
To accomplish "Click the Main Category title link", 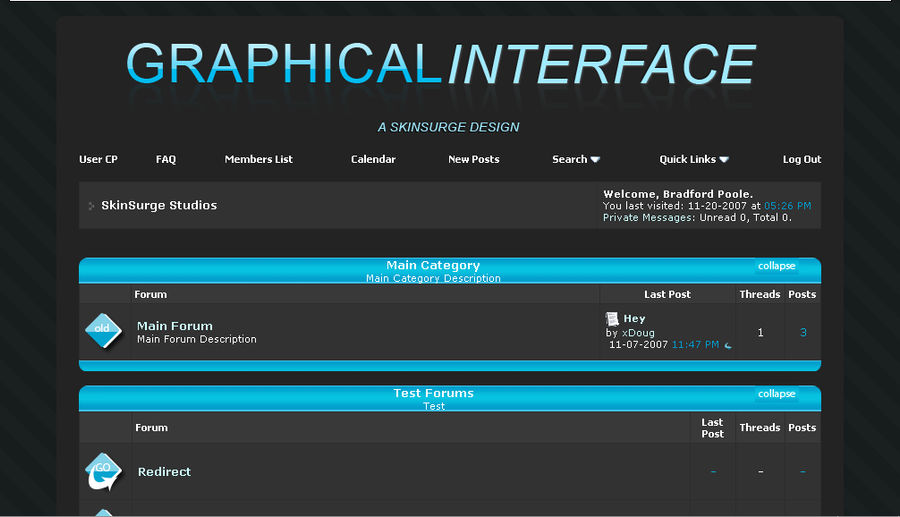I will pos(433,265).
